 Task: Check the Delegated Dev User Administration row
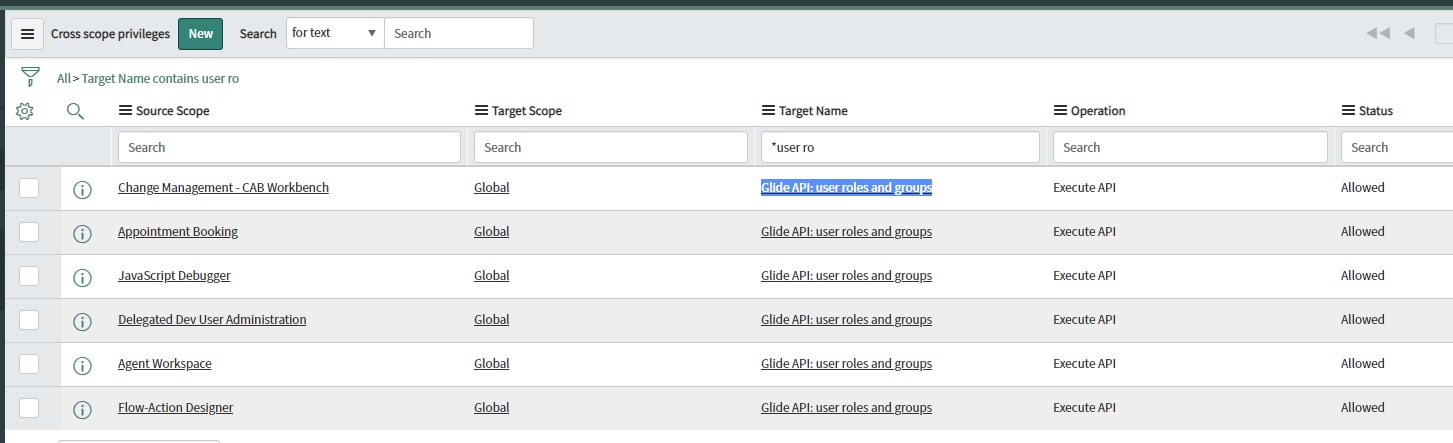point(29,320)
